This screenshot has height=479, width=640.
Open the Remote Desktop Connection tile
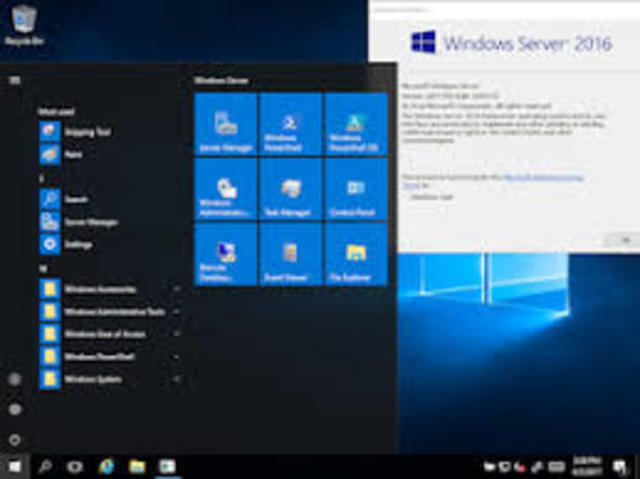226,254
